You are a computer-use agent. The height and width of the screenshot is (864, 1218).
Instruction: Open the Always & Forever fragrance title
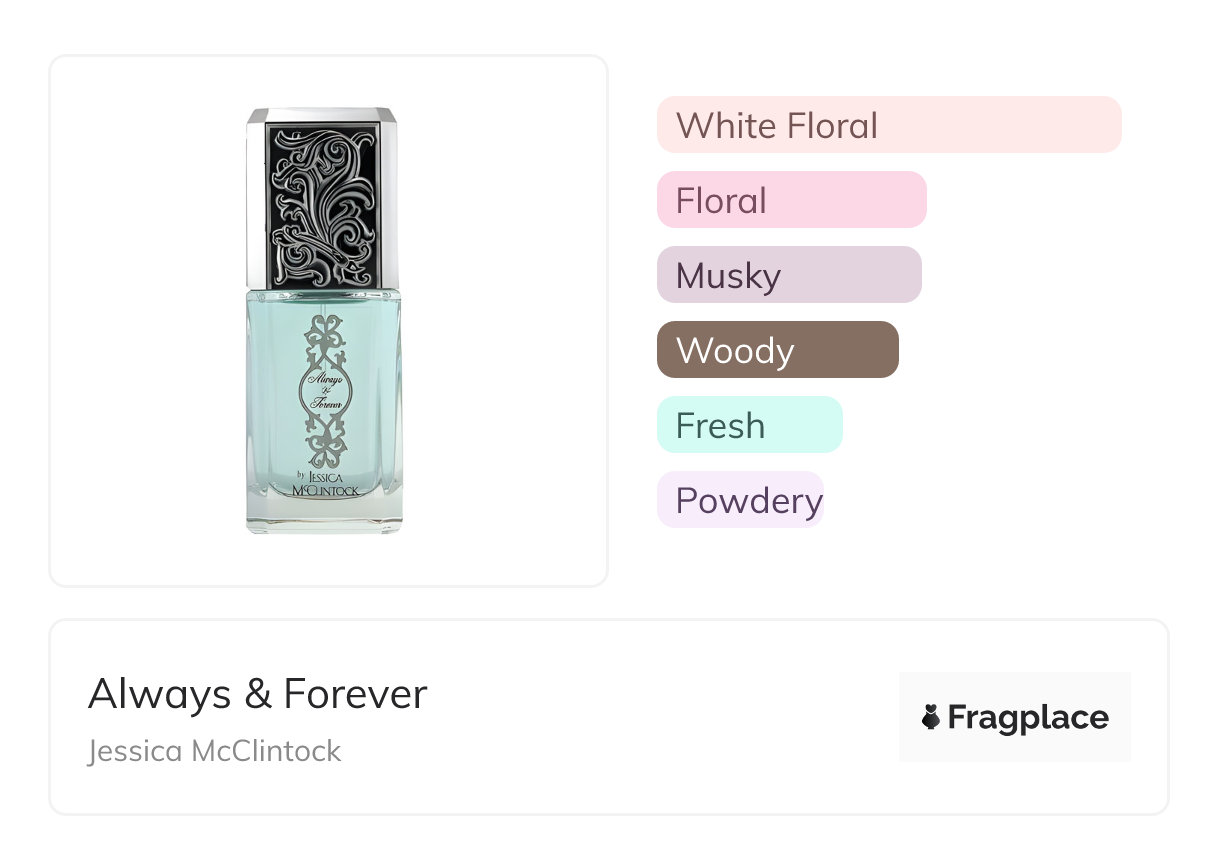tap(257, 694)
